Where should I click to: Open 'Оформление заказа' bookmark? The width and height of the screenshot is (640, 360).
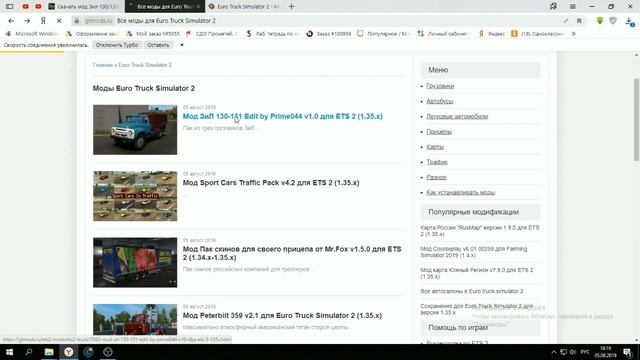tap(93, 34)
